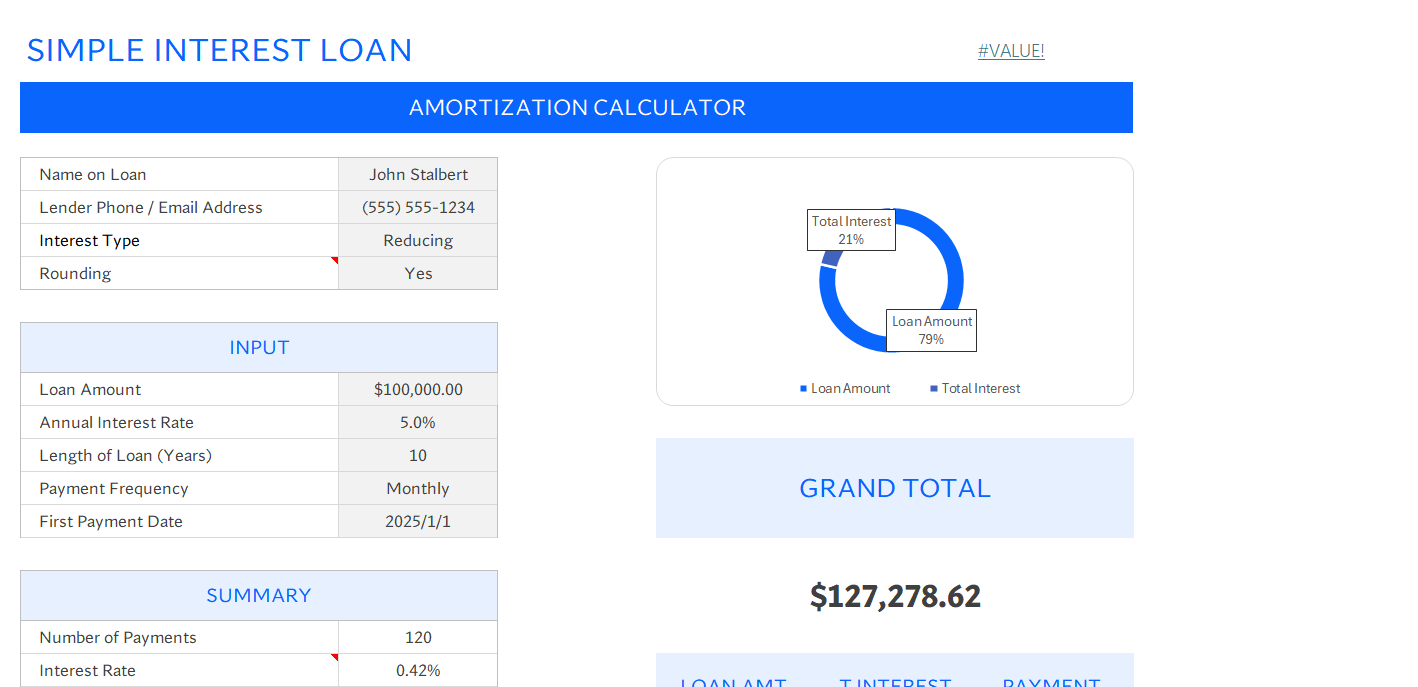
Task: Click the SUMMARY section header
Action: pyautogui.click(x=259, y=595)
